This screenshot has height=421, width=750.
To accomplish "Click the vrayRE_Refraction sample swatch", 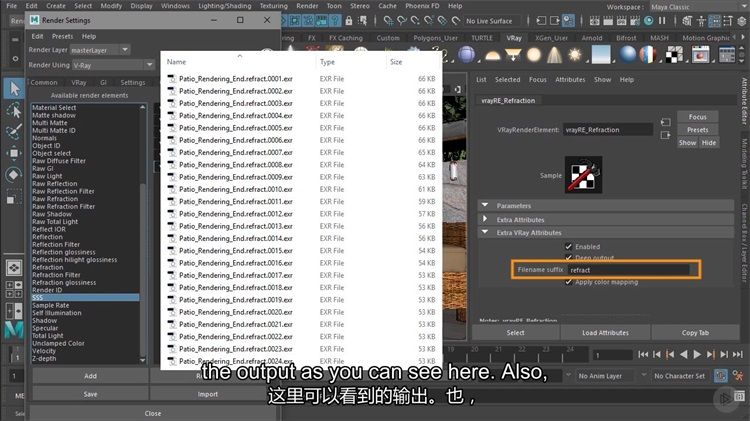I will coord(583,175).
